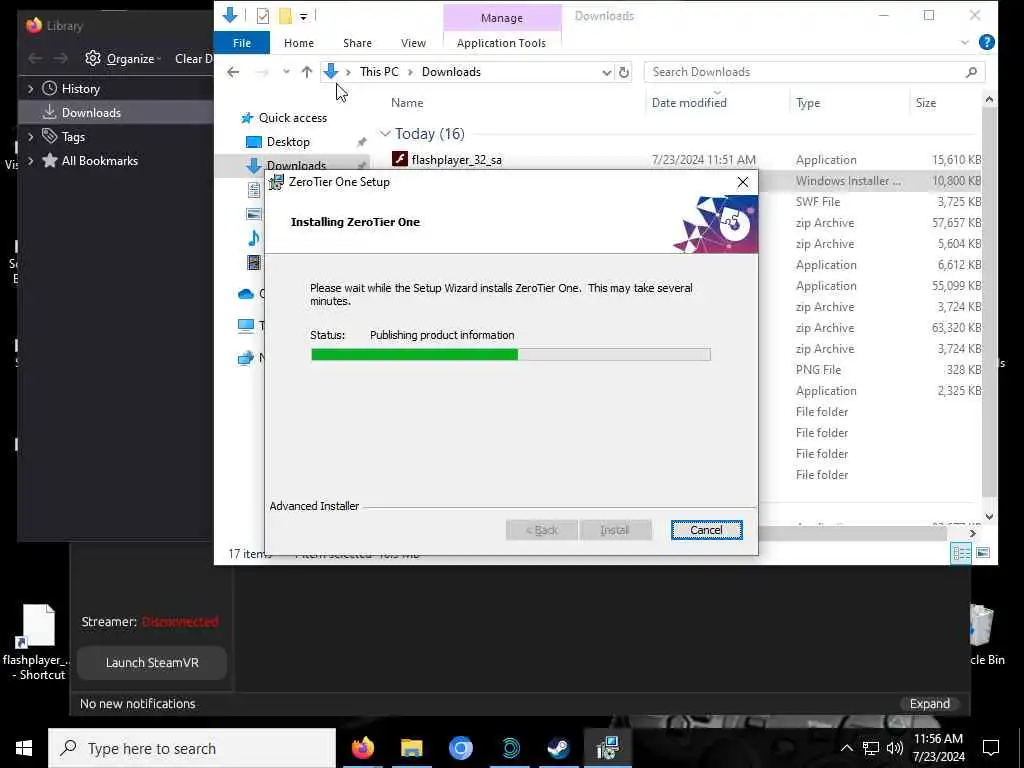The height and width of the screenshot is (768, 1024).
Task: Select Desktop in the navigation pane
Action: click(288, 142)
